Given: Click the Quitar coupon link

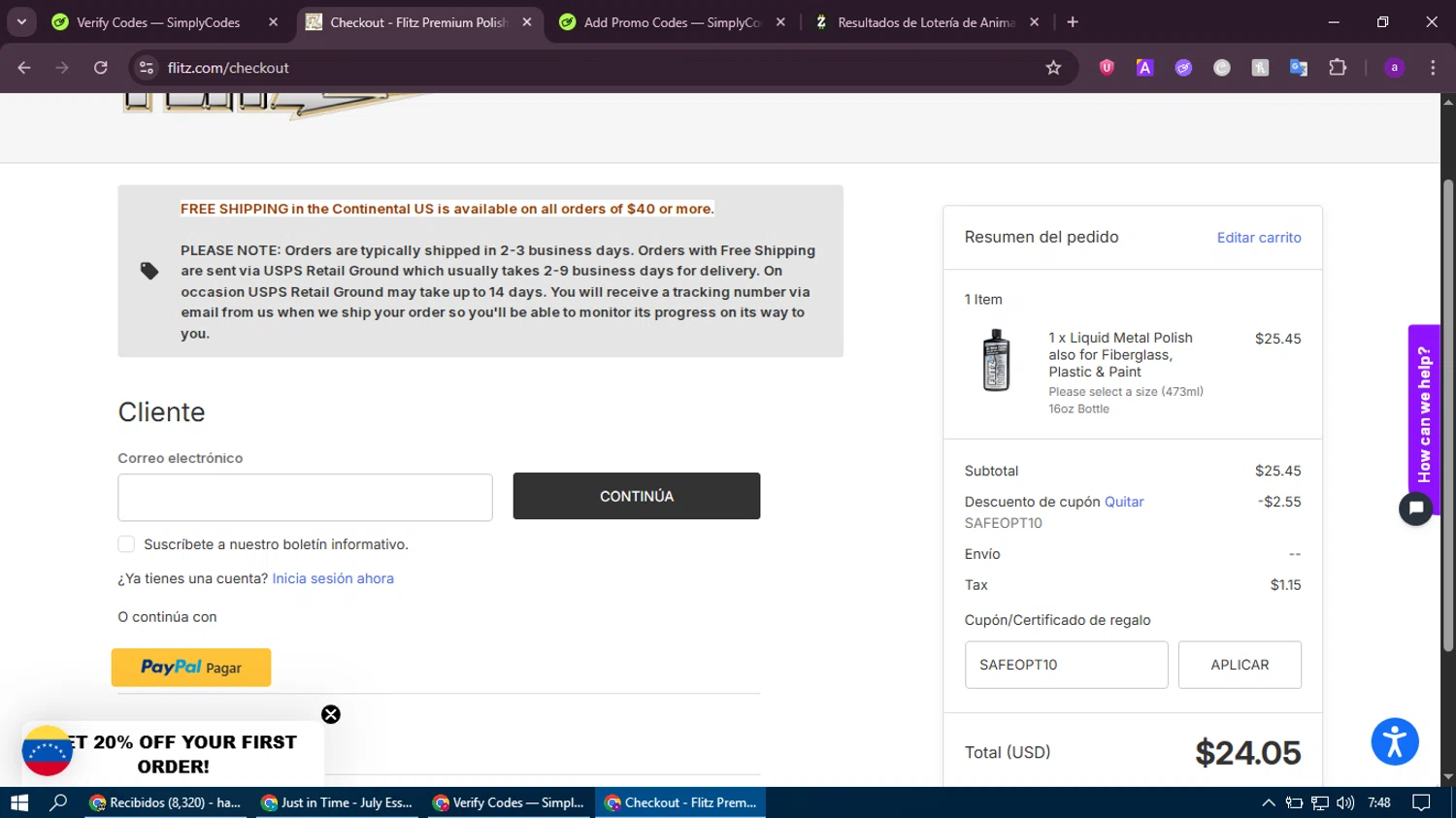Looking at the screenshot, I should click(1124, 502).
